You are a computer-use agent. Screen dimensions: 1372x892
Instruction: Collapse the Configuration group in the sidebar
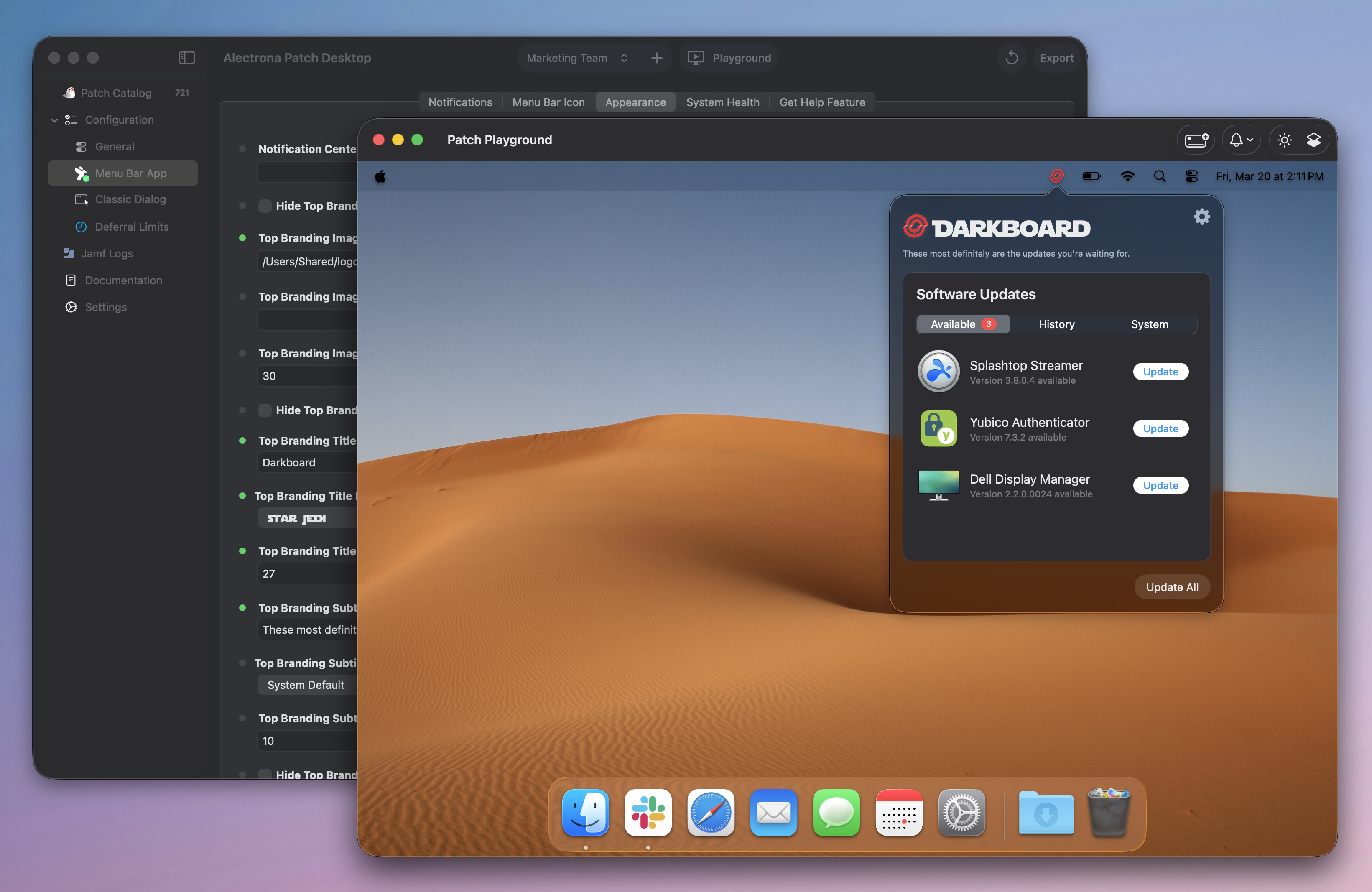point(54,120)
